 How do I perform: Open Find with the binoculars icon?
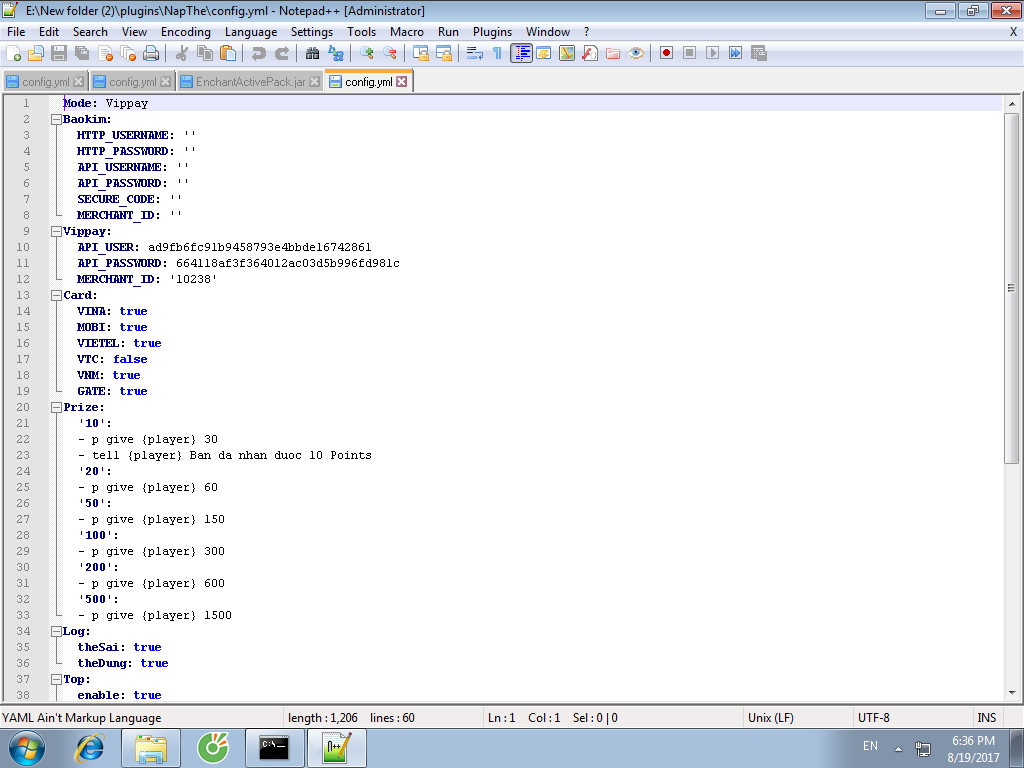(313, 53)
